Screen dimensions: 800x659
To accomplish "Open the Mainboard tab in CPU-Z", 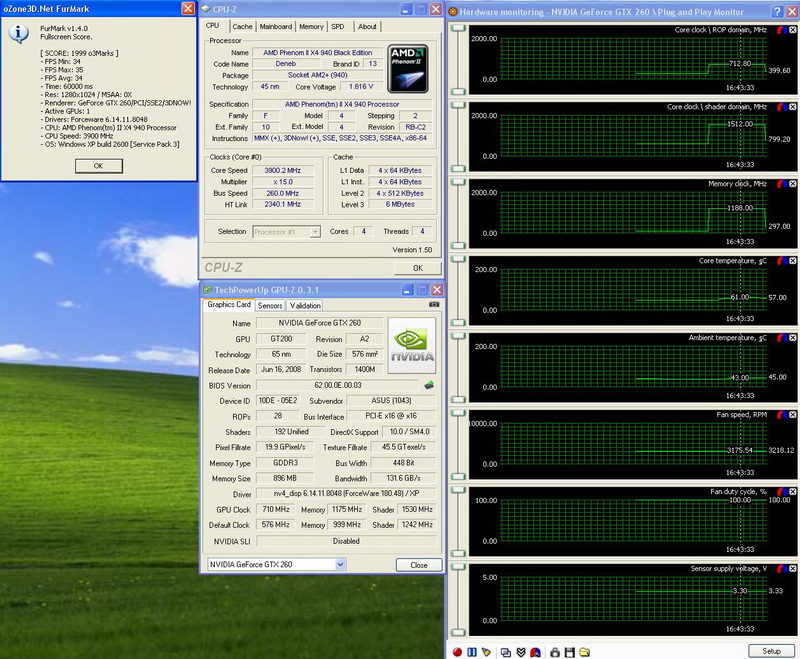I will [276, 27].
